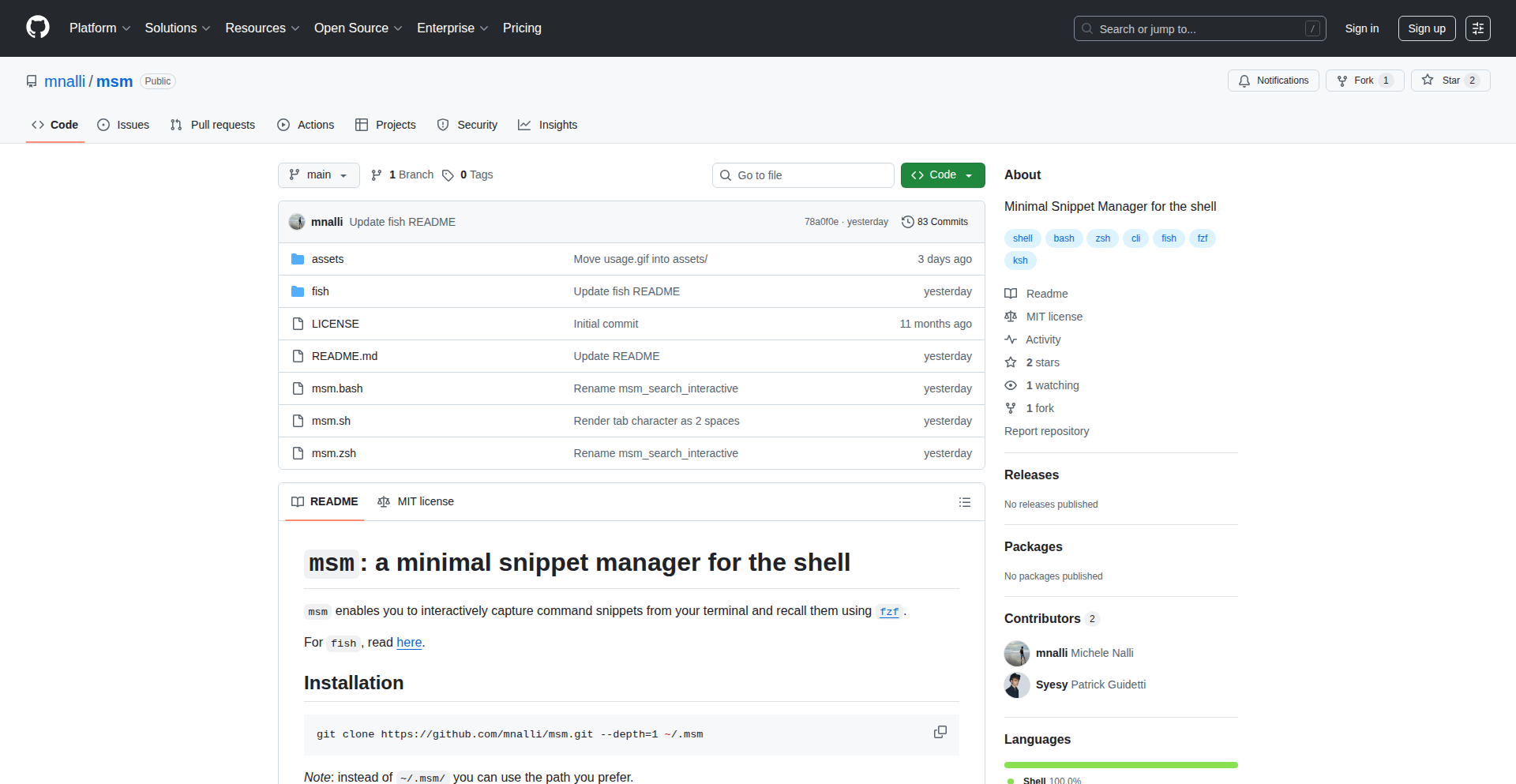Click the msm.bash file icon
Image resolution: width=1516 pixels, height=784 pixels.
point(298,388)
